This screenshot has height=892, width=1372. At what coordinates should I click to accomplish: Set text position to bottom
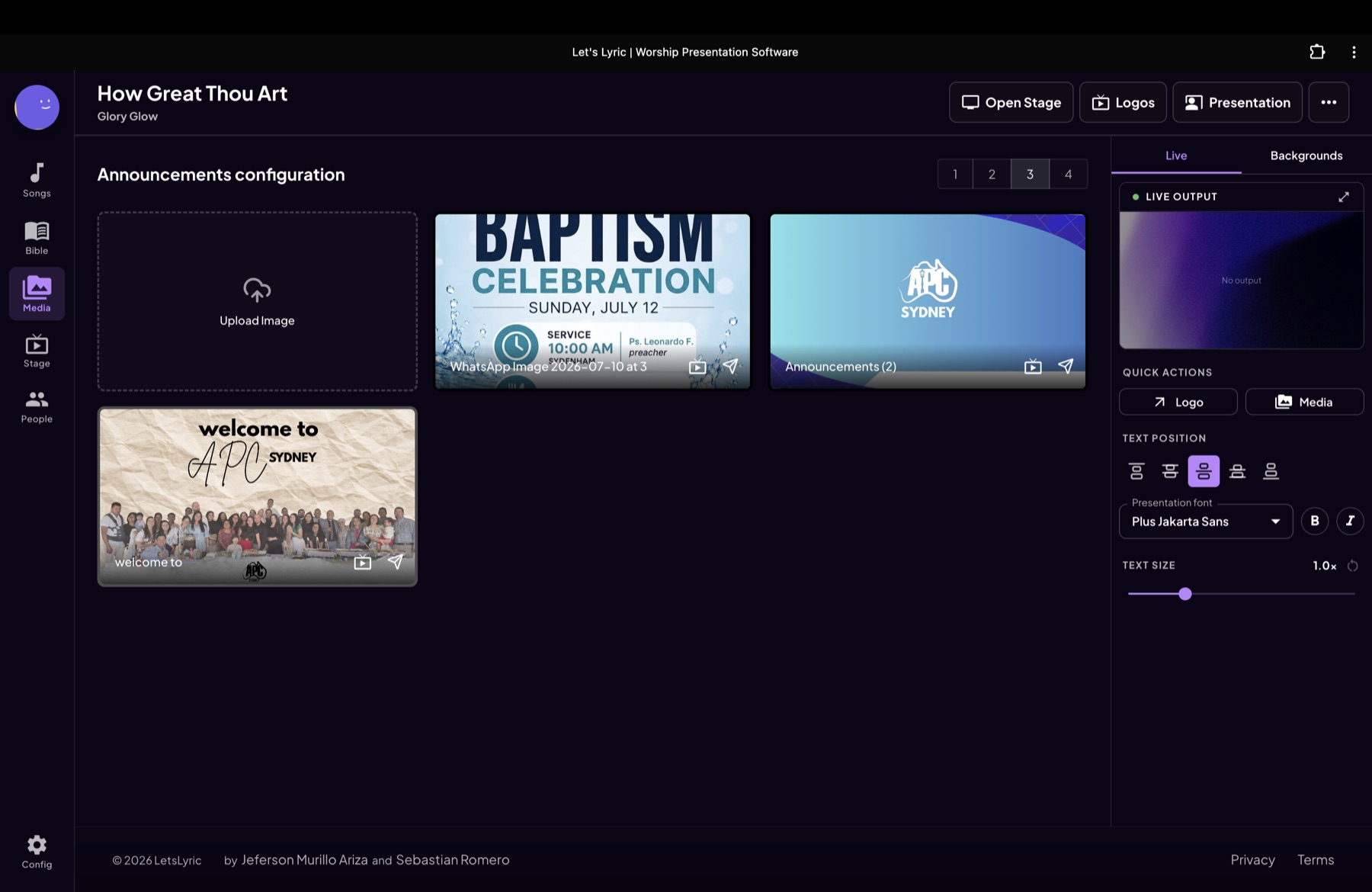coord(1271,471)
